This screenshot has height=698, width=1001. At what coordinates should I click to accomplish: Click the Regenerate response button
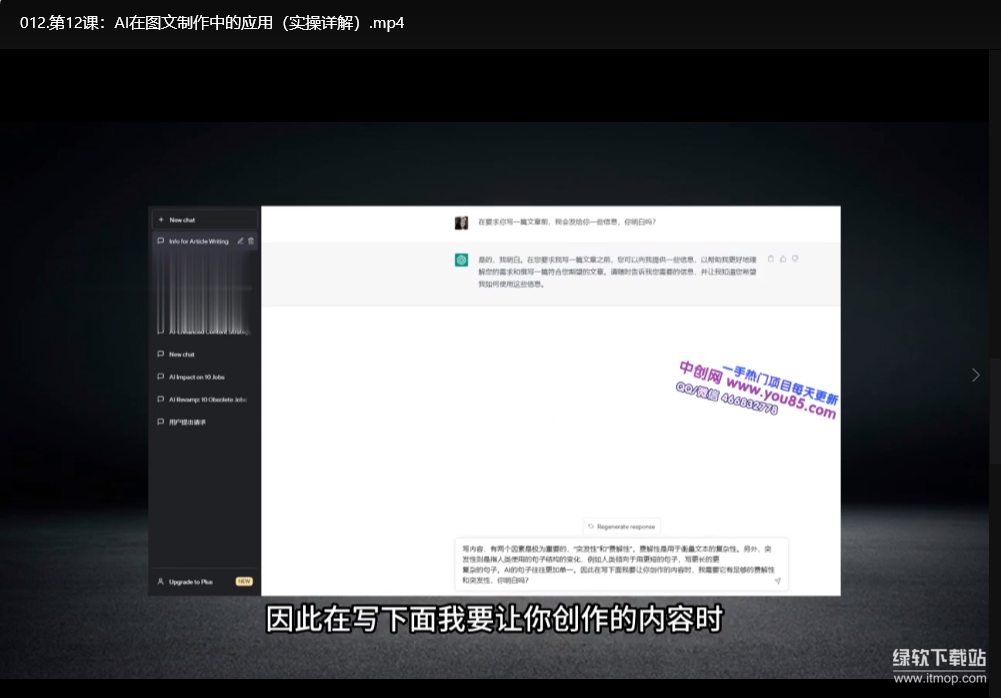[622, 527]
